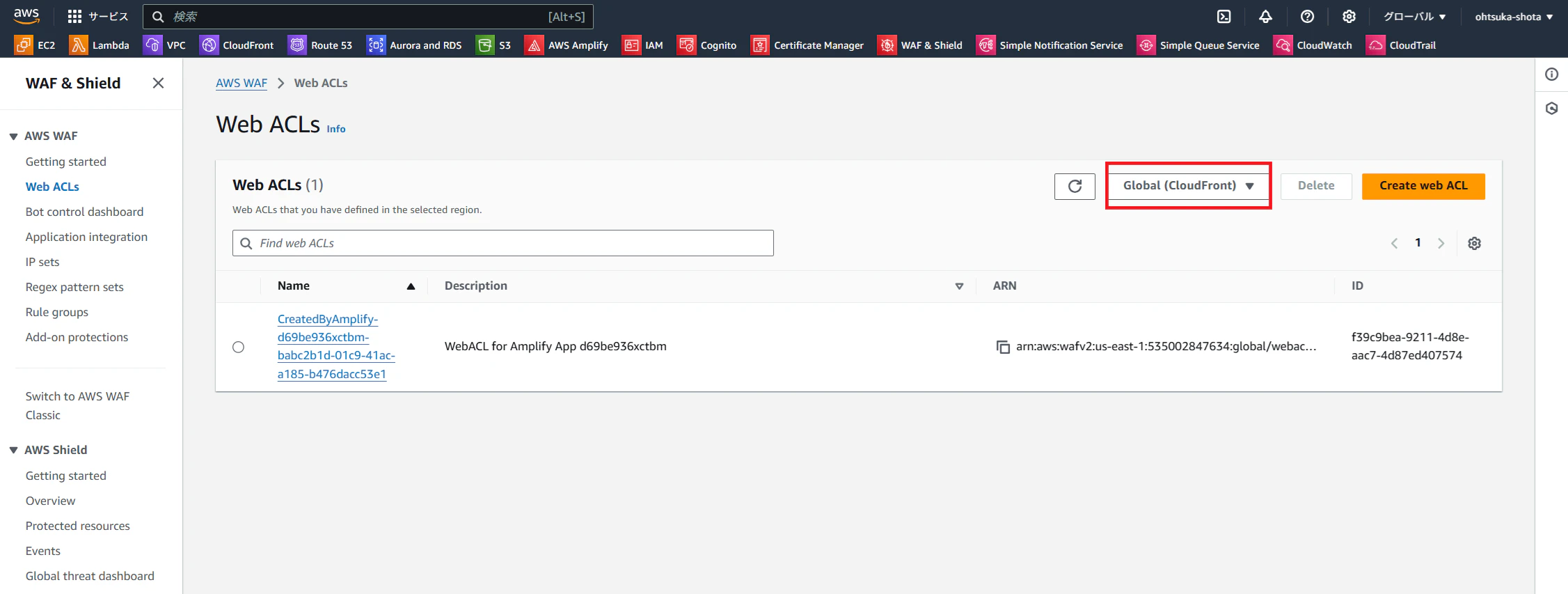Open the CloudWatch shortcut

click(1313, 45)
